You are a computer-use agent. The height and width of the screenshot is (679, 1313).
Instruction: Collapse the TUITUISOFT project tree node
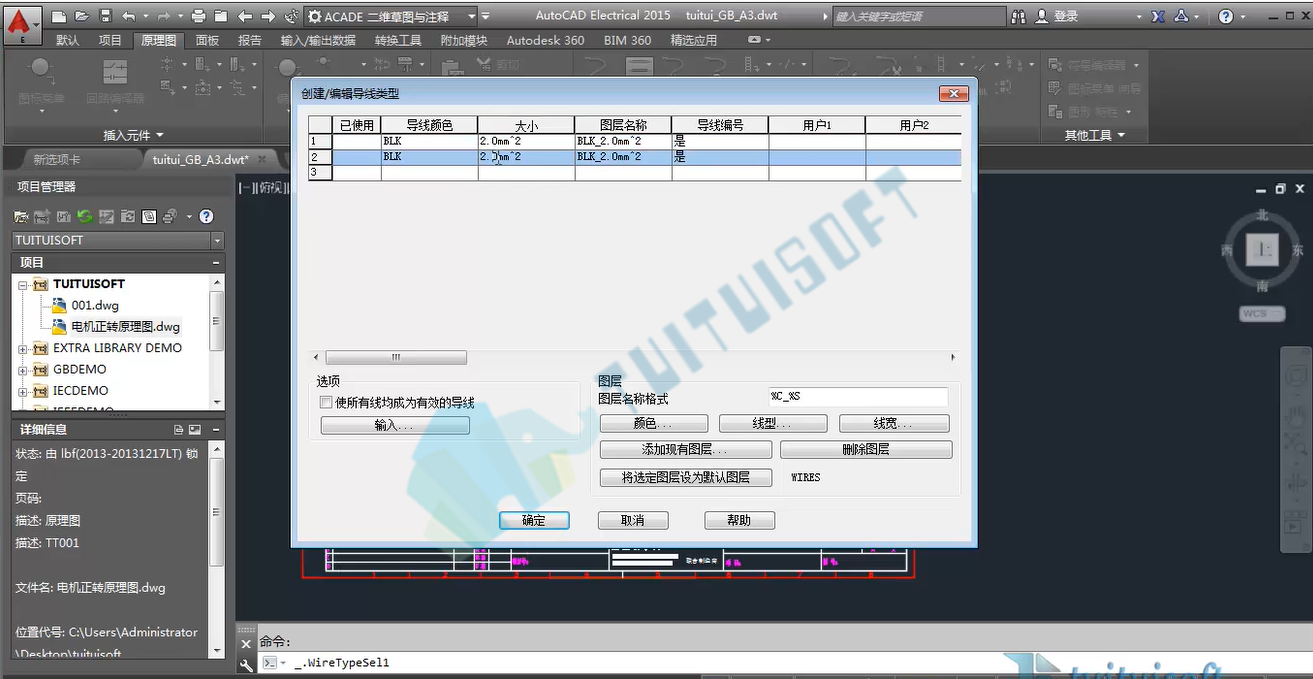tap(23, 284)
